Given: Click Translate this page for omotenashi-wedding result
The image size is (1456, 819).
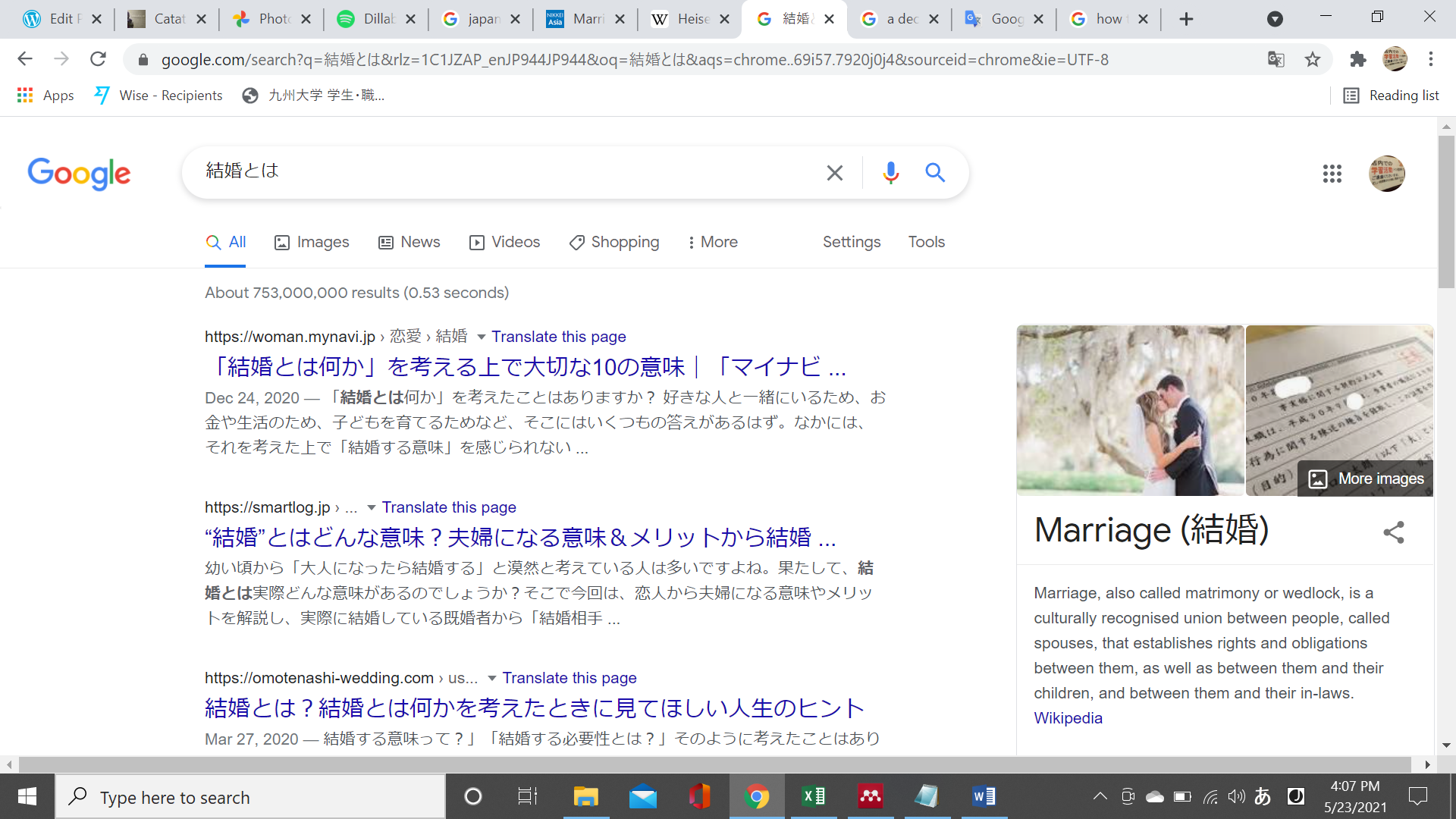Looking at the screenshot, I should point(569,678).
